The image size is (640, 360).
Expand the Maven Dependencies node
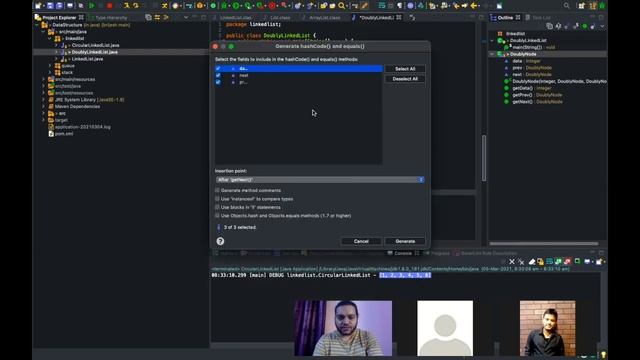click(44, 107)
